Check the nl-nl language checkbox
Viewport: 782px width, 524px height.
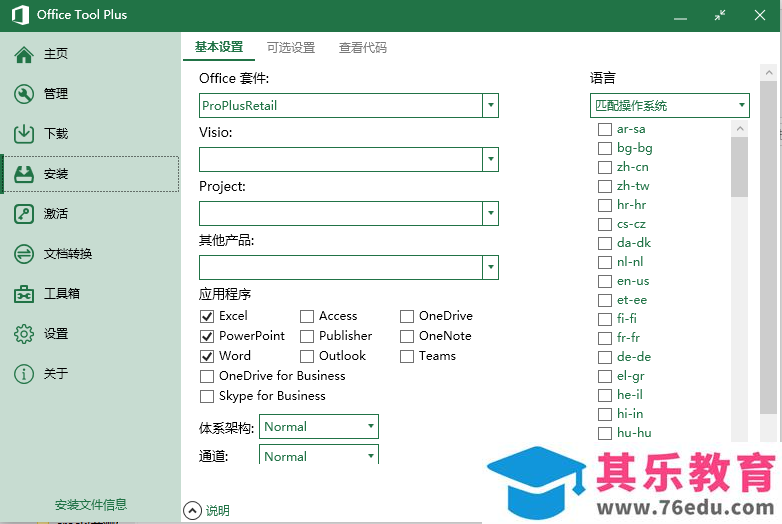pyautogui.click(x=604, y=262)
